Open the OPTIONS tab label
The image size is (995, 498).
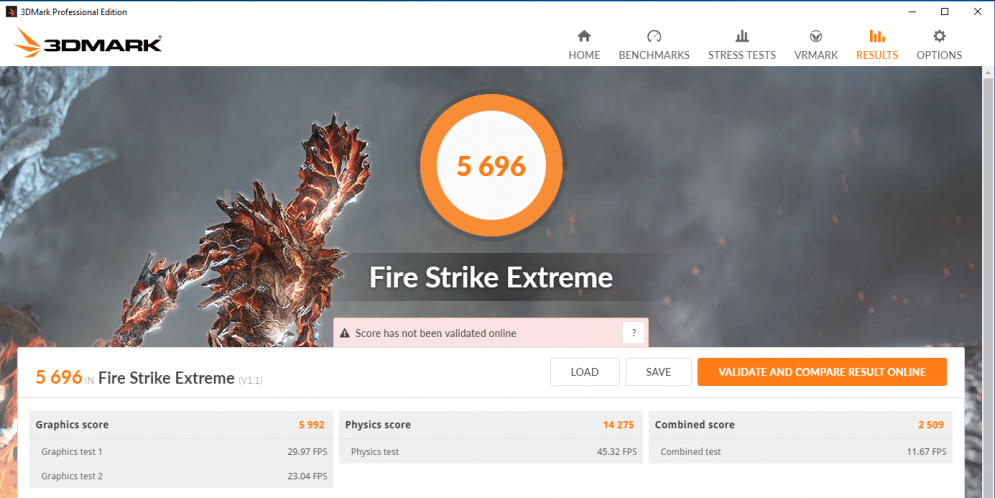coord(939,55)
